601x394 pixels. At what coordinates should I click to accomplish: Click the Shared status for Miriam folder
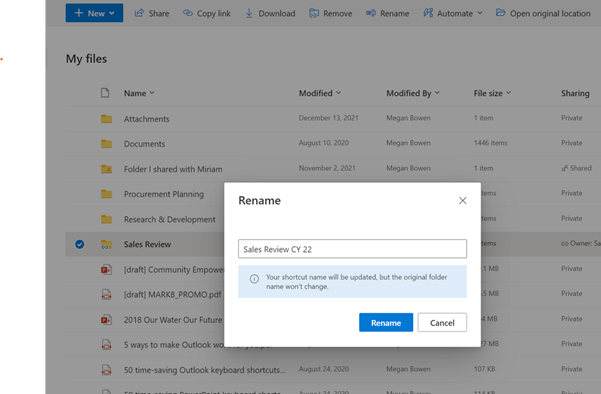tap(576, 168)
